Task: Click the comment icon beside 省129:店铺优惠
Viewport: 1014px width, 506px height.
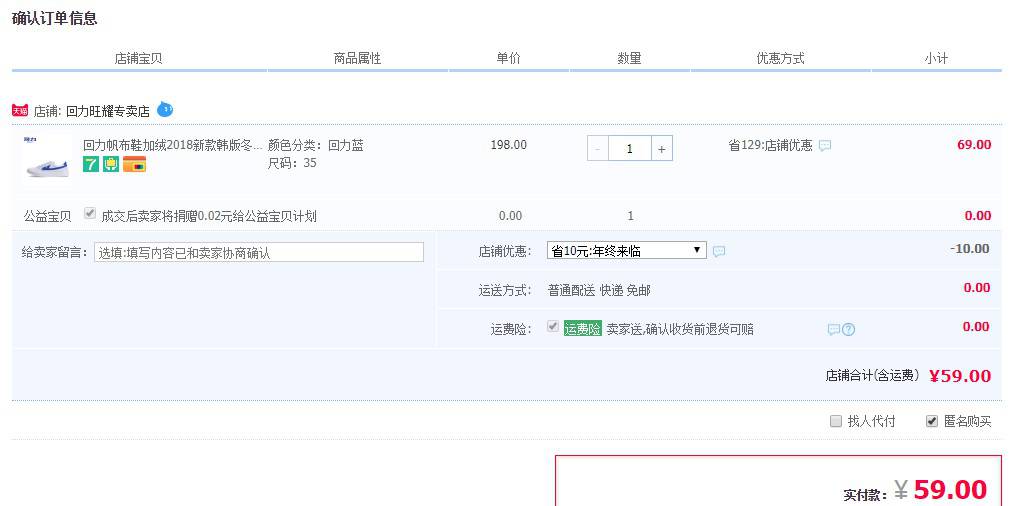Action: (x=825, y=146)
